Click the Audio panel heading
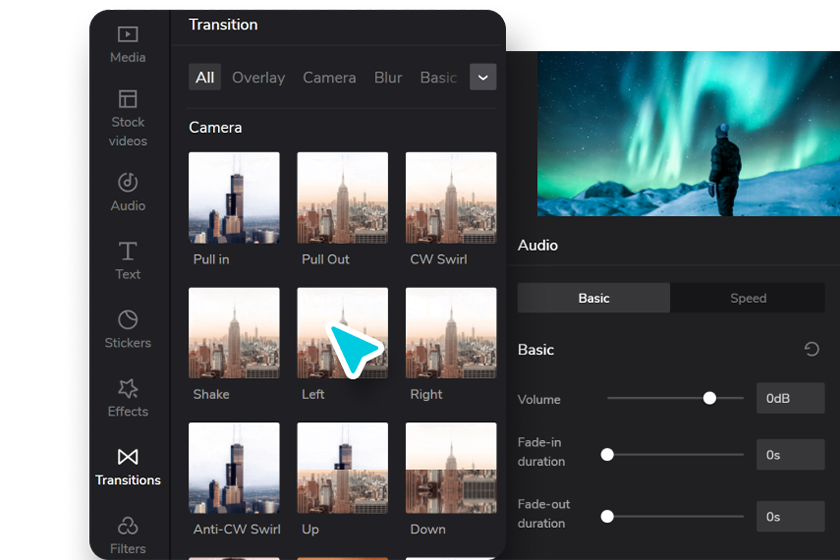Image resolution: width=840 pixels, height=560 pixels. coord(537,245)
